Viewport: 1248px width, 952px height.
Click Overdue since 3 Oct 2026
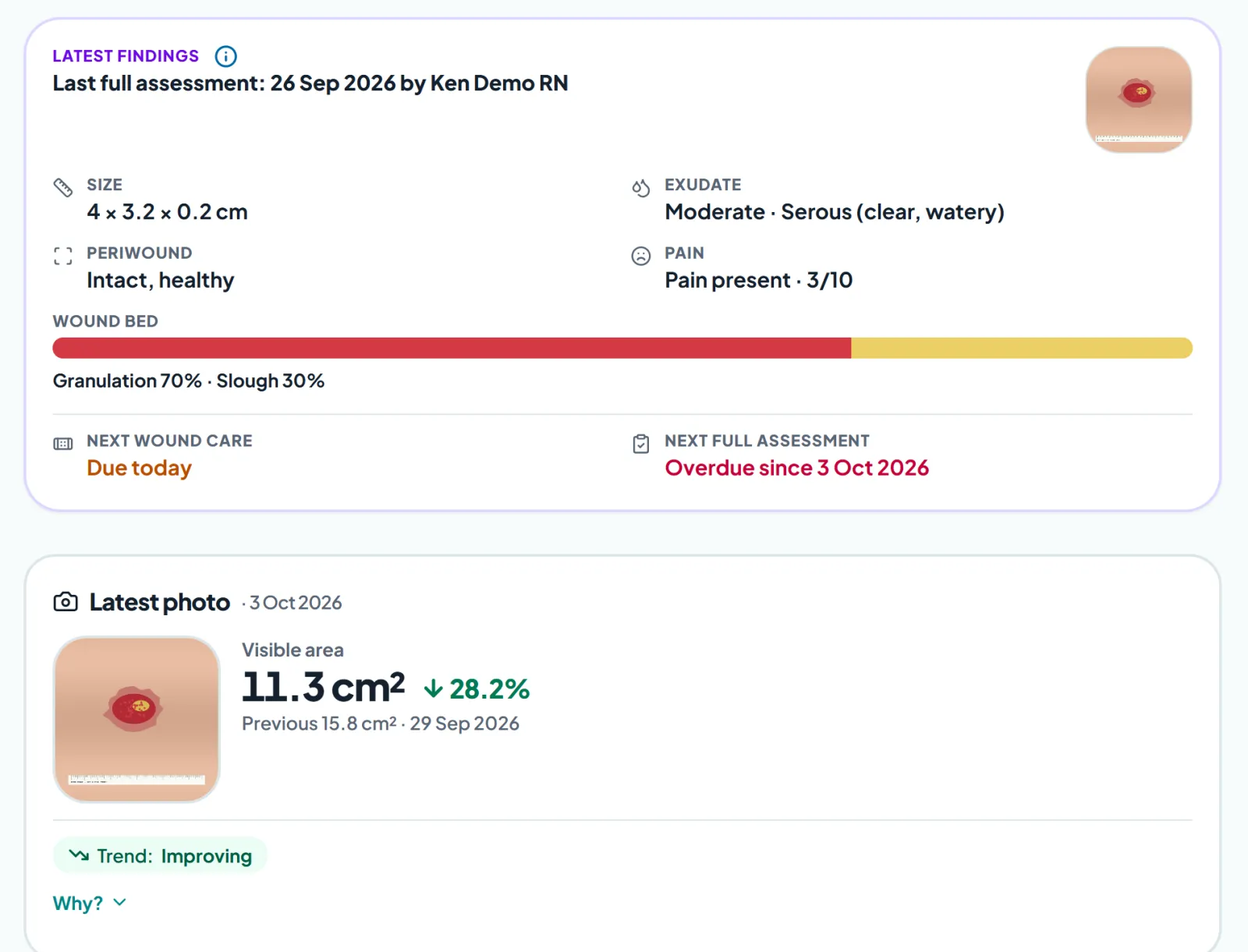pyautogui.click(x=796, y=468)
